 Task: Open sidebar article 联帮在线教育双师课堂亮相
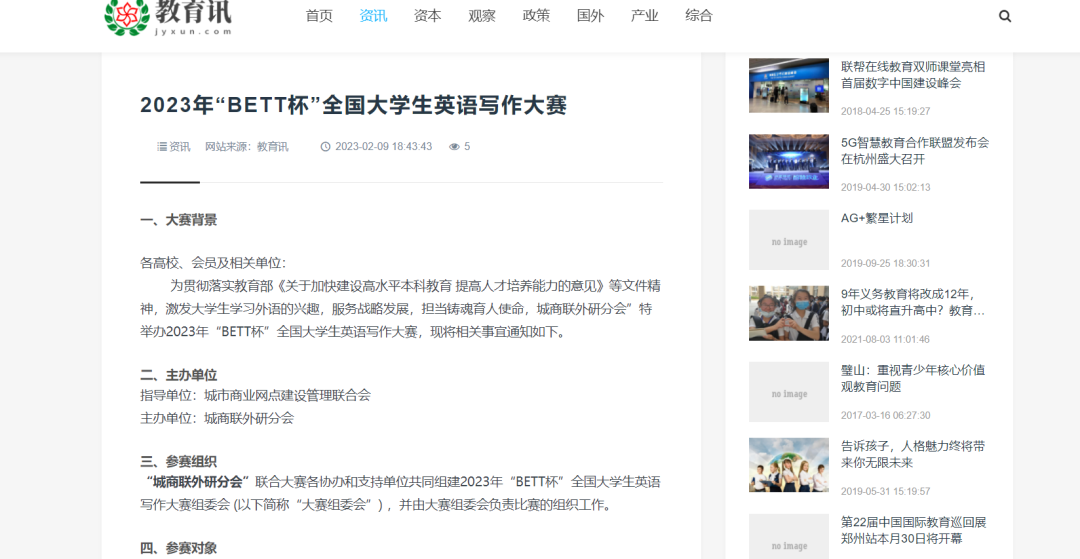coord(913,75)
